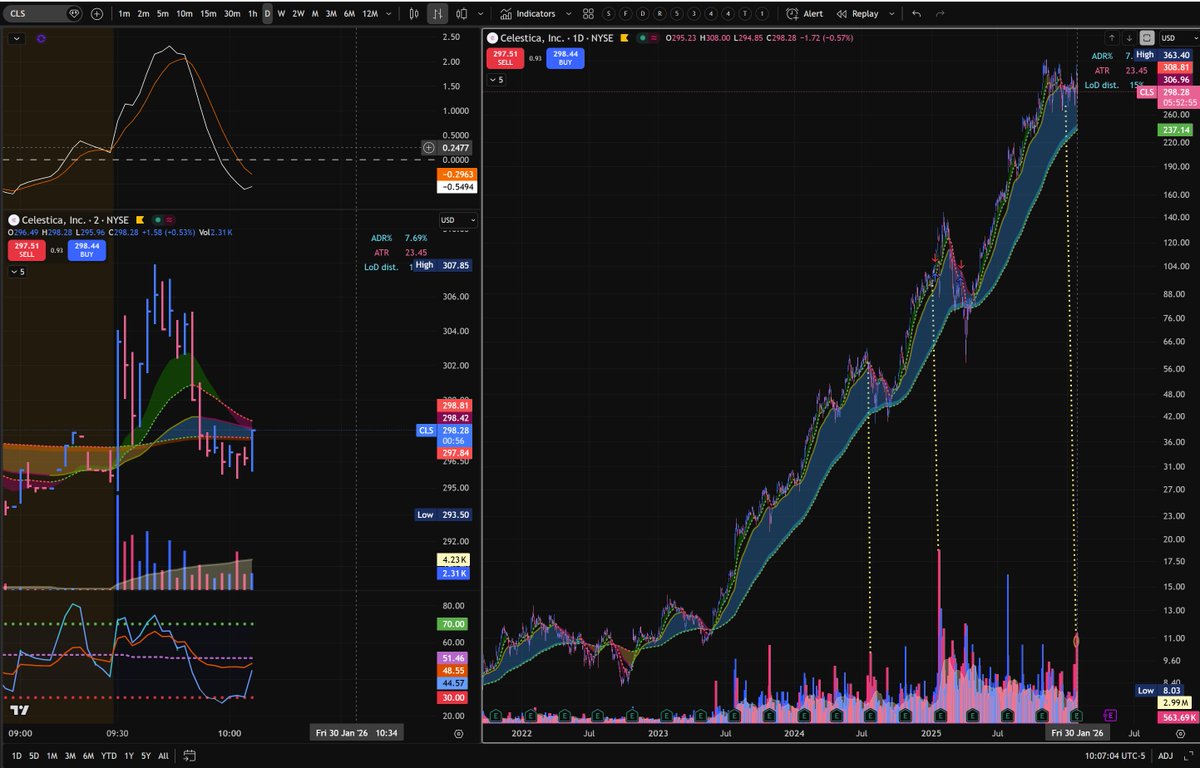Open the timeframe list dropdown arrow
The width and height of the screenshot is (1200, 768).
390,14
